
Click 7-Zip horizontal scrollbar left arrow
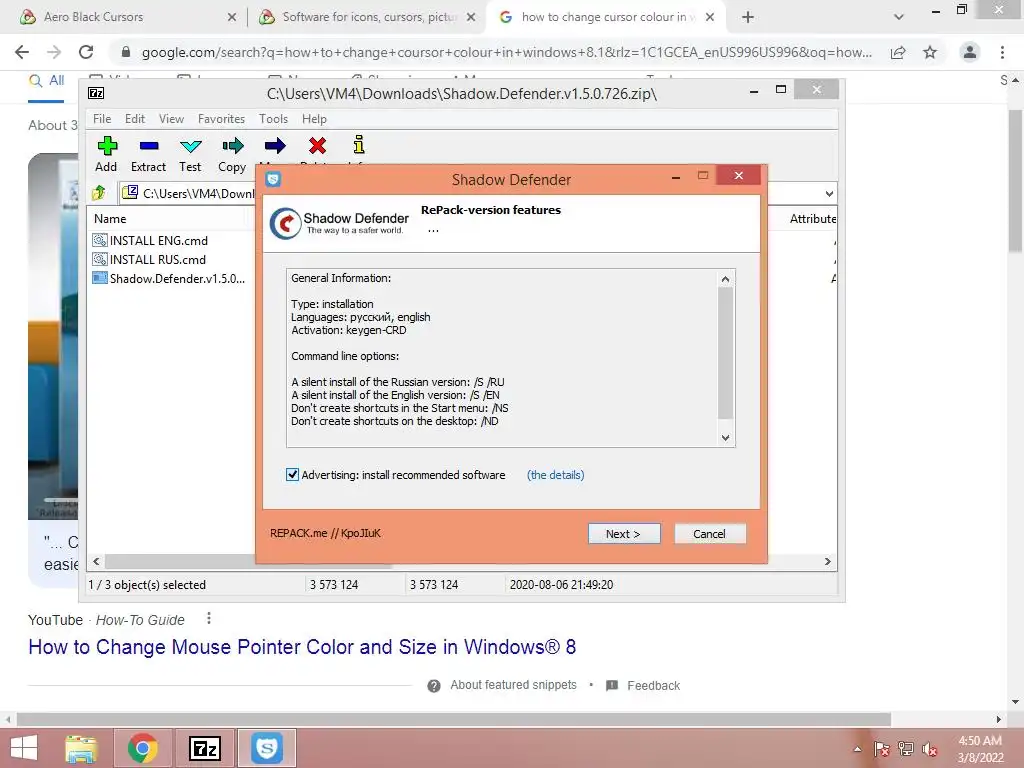pos(97,561)
